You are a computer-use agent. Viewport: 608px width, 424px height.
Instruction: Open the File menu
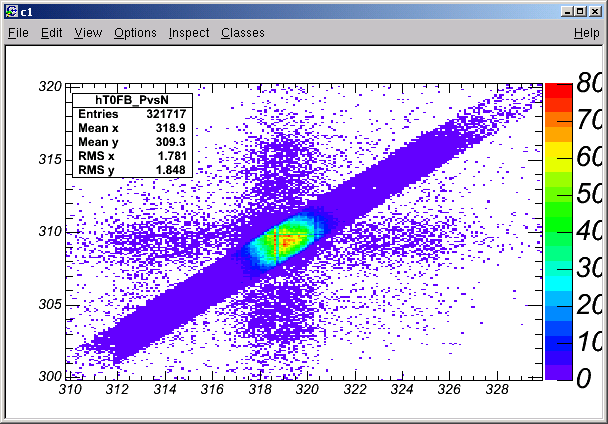pyautogui.click(x=18, y=33)
